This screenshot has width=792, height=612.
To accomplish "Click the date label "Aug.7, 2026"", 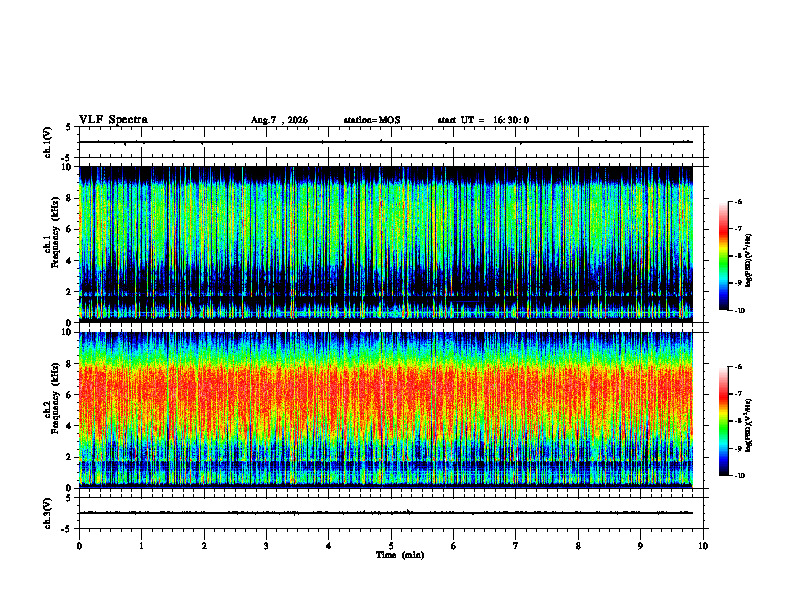I will click(x=279, y=120).
